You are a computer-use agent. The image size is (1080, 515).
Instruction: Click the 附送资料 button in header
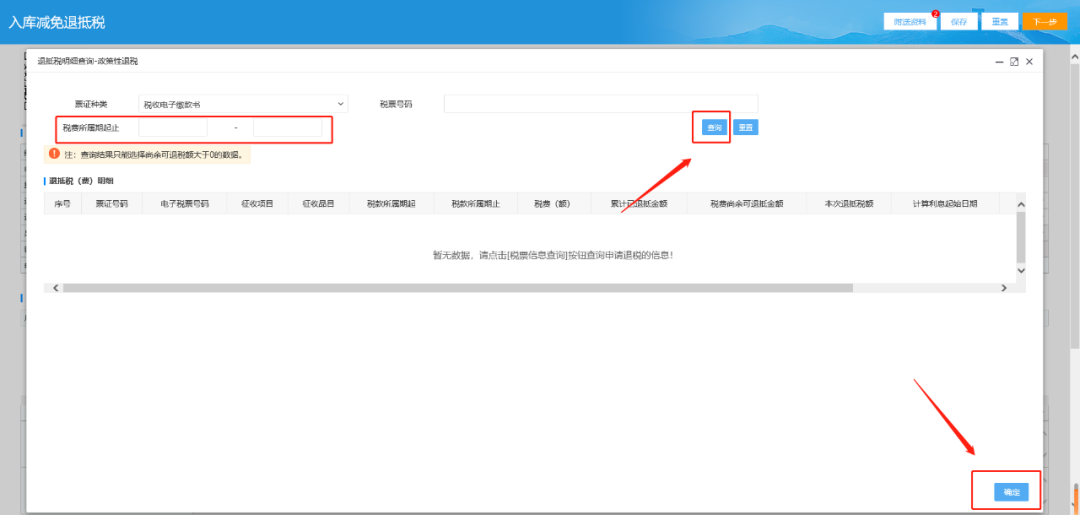click(910, 22)
